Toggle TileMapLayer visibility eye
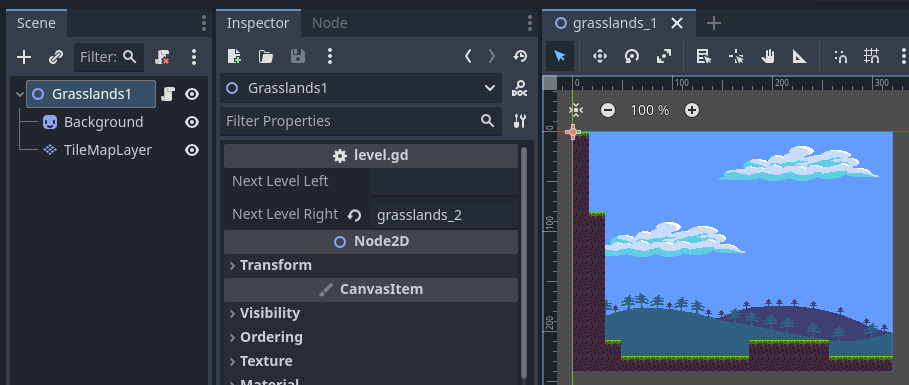The height and width of the screenshot is (385, 909). pos(192,150)
